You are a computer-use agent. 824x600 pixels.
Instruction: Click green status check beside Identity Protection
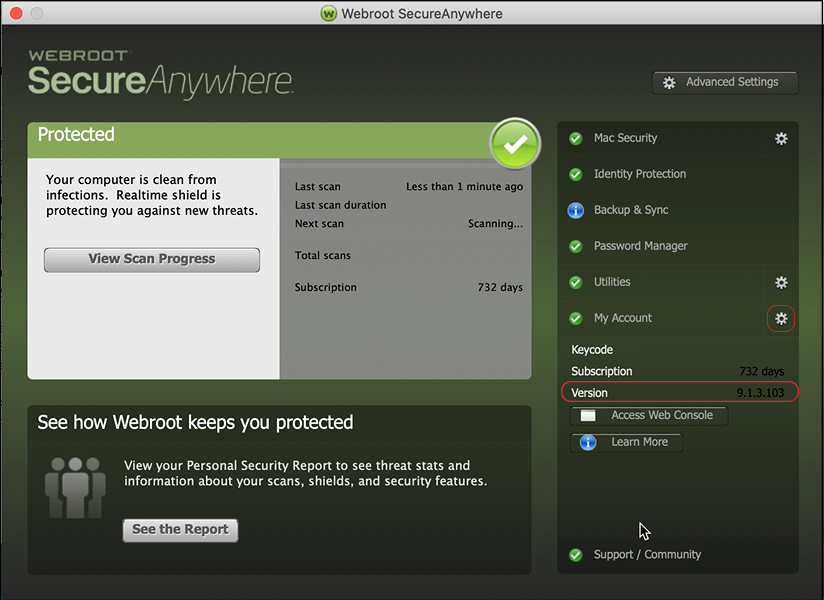577,174
